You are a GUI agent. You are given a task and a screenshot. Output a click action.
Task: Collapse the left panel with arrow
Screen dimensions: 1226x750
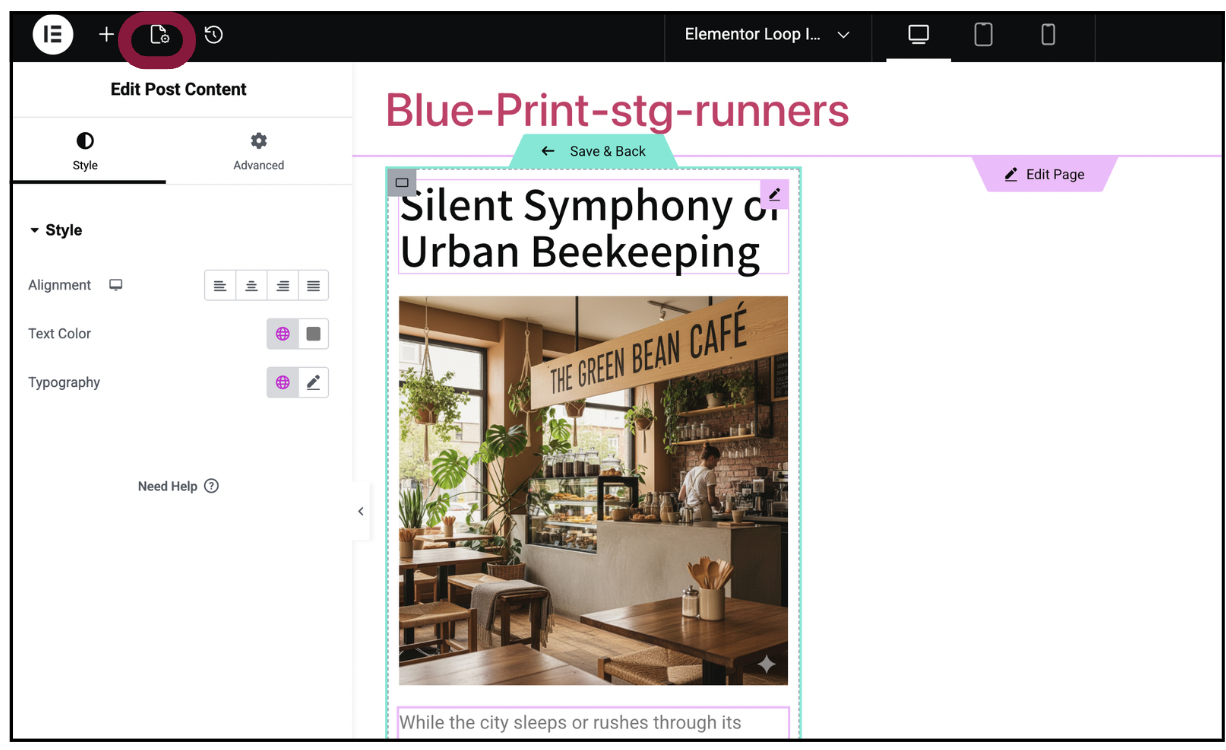pos(361,511)
